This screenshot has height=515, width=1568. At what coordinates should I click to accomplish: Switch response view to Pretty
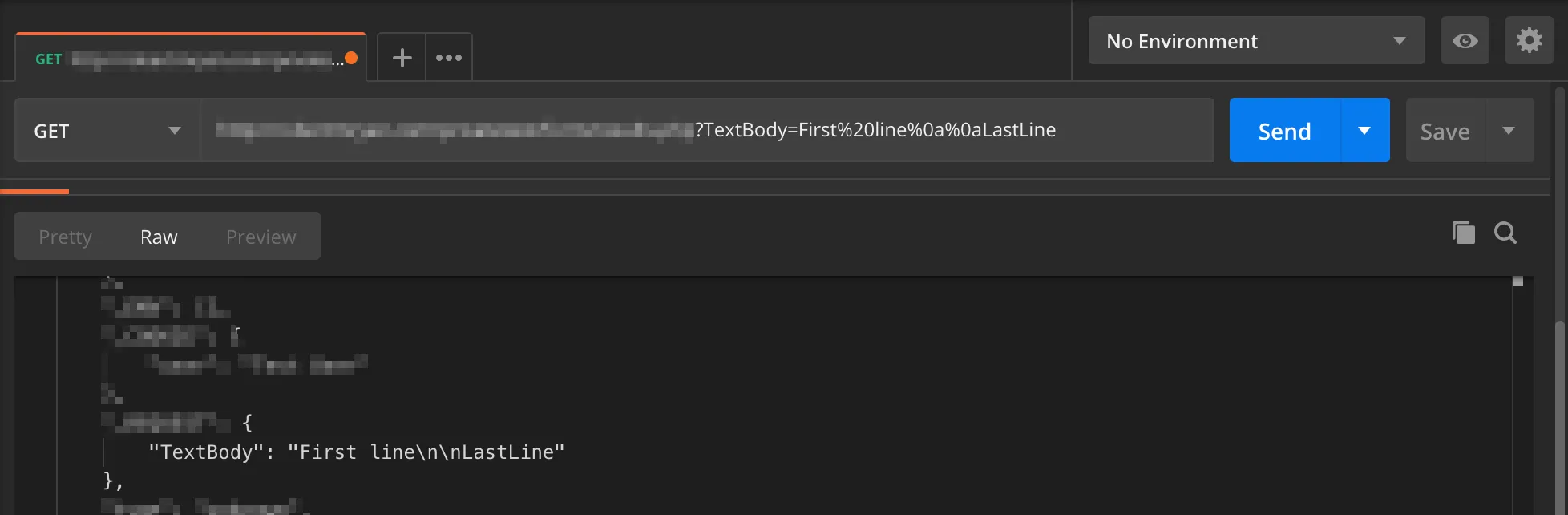pos(66,237)
